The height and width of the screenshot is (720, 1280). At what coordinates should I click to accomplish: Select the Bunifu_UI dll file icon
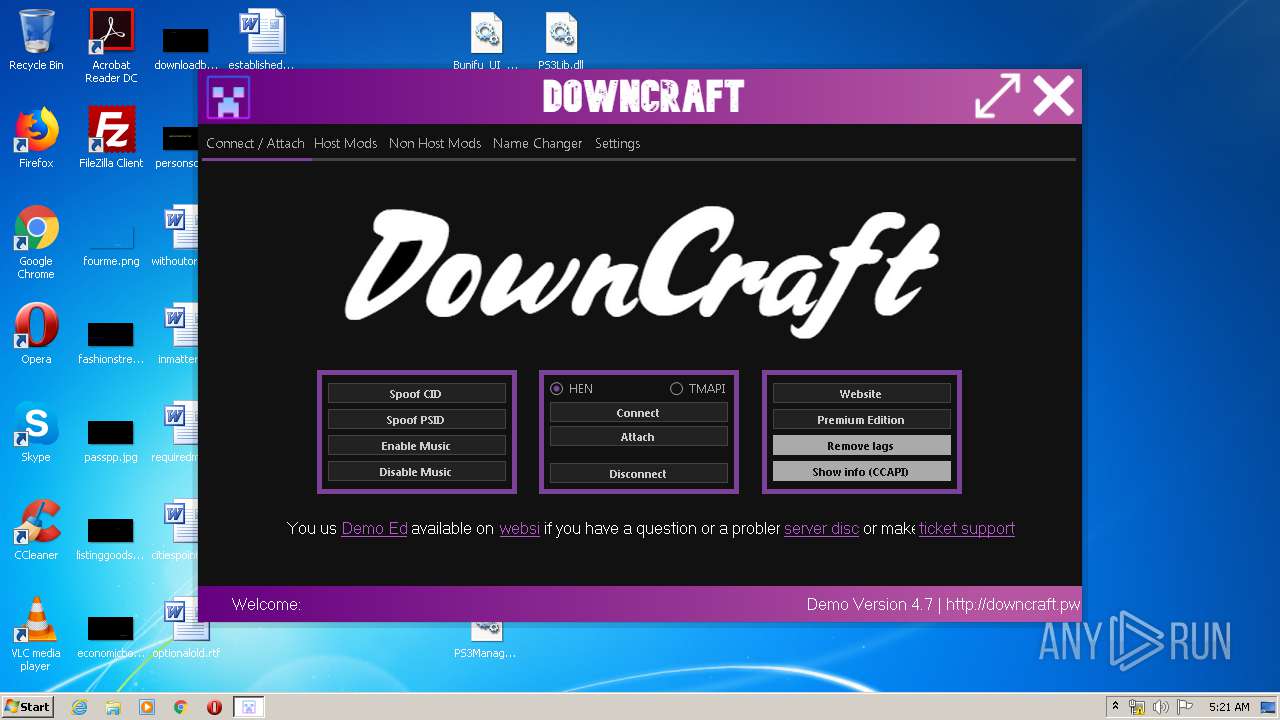point(486,41)
